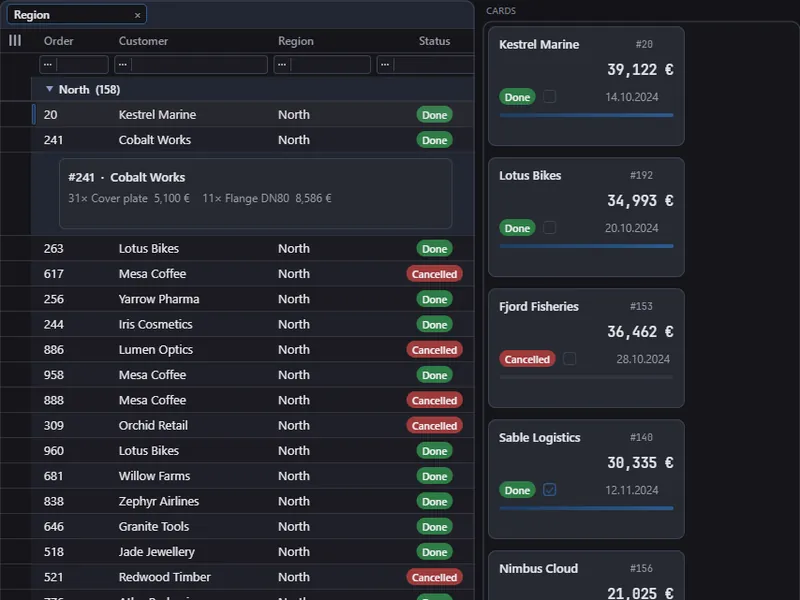
Task: Open filter operator menu for Order
Action: (48, 64)
